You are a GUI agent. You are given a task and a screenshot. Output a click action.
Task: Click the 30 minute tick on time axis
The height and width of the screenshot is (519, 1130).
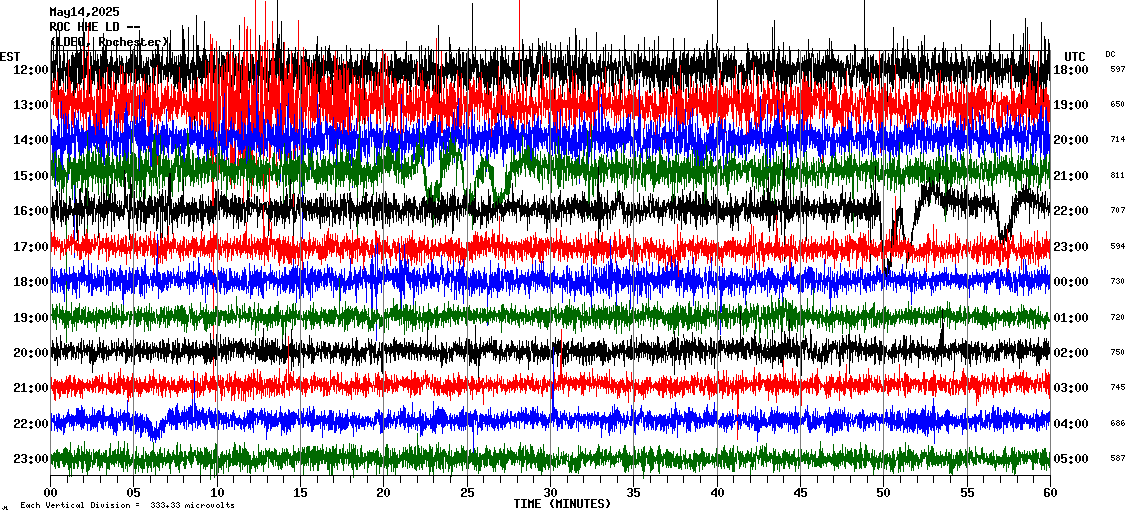coord(550,492)
